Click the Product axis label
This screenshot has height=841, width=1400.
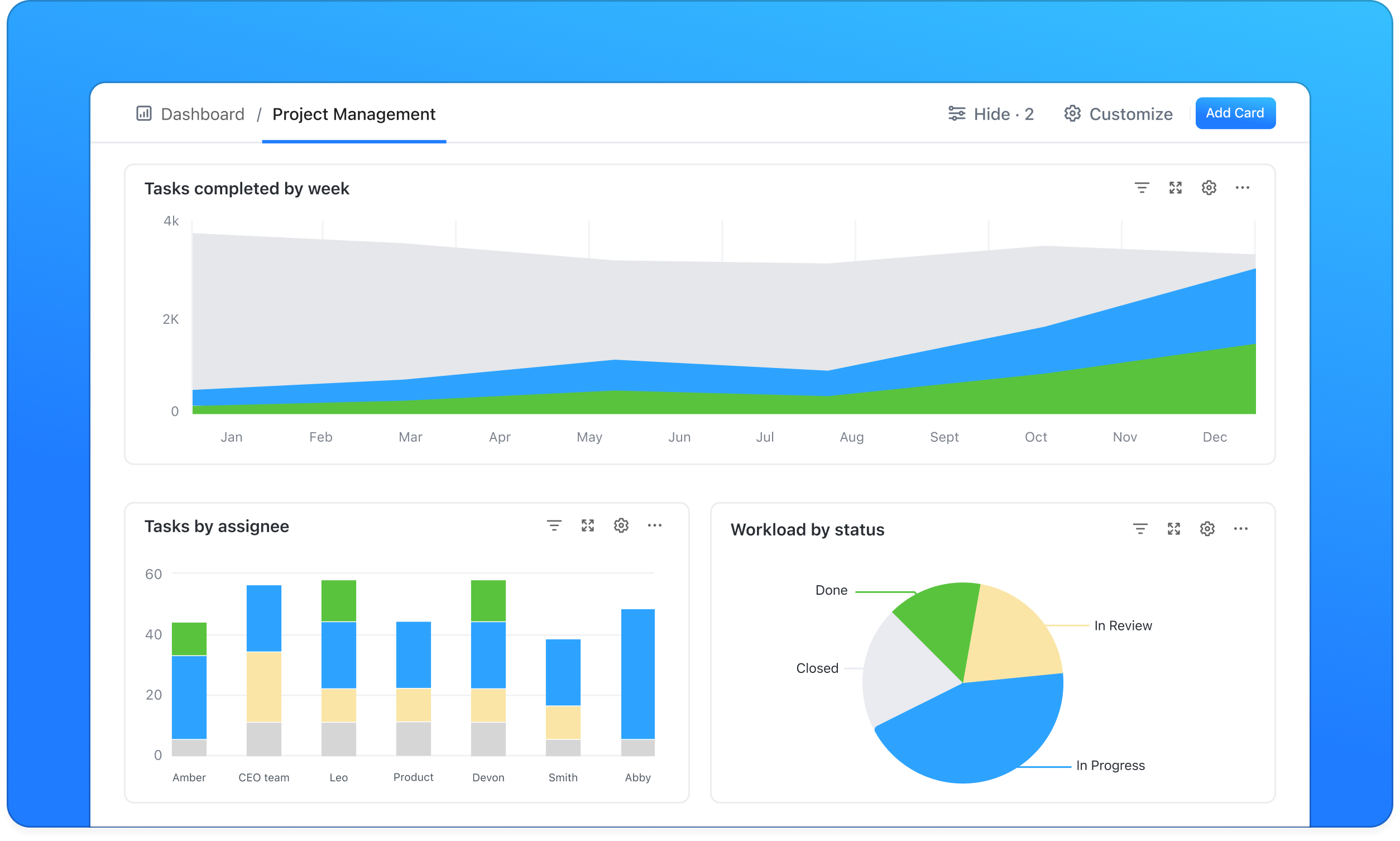tap(413, 777)
